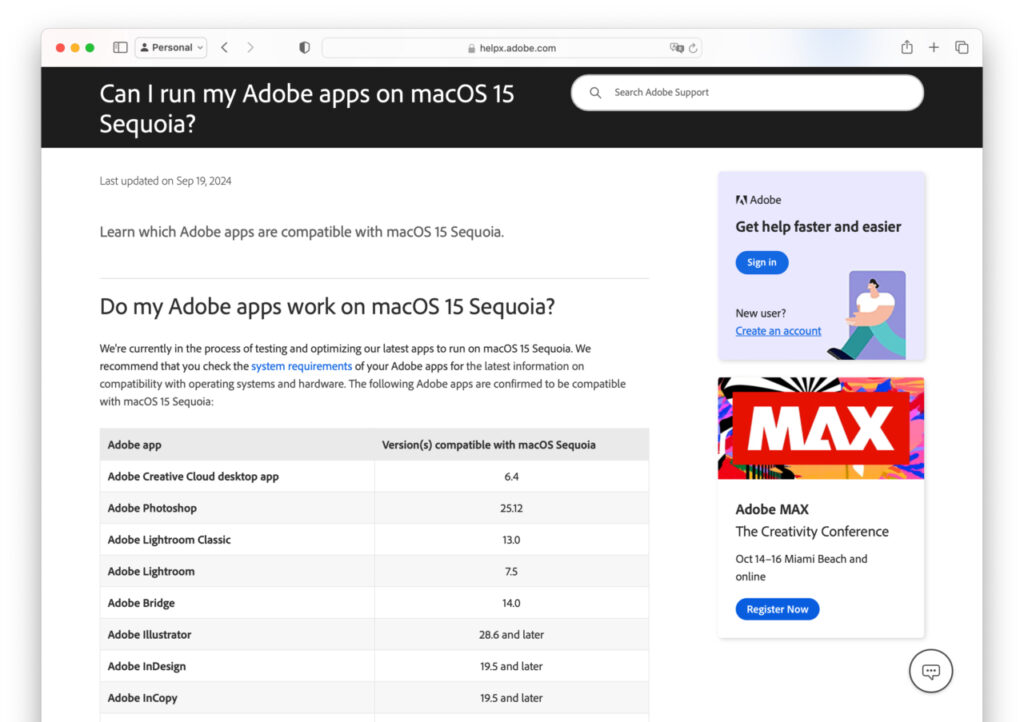
Task: Open the Create an account link
Action: 778,330
